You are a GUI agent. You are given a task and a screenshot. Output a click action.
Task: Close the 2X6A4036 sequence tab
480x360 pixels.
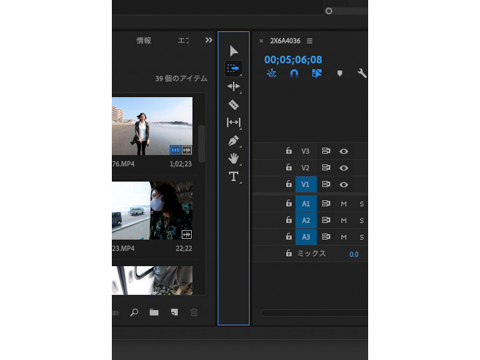coord(261,41)
